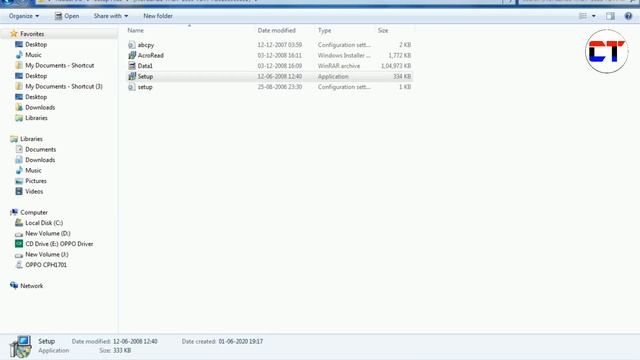
Task: Toggle the preview pane icon
Action: 610,16
